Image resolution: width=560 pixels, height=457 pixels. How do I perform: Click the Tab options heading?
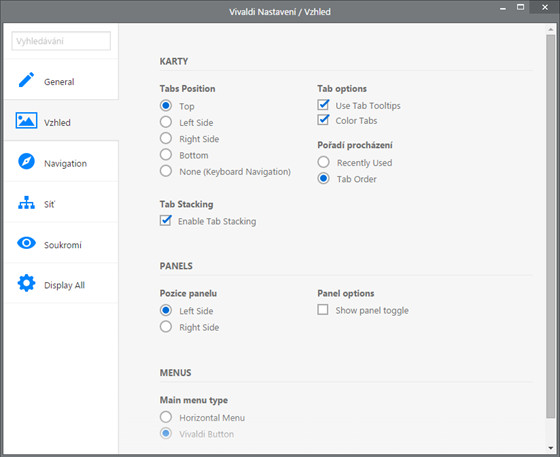tap(342, 89)
